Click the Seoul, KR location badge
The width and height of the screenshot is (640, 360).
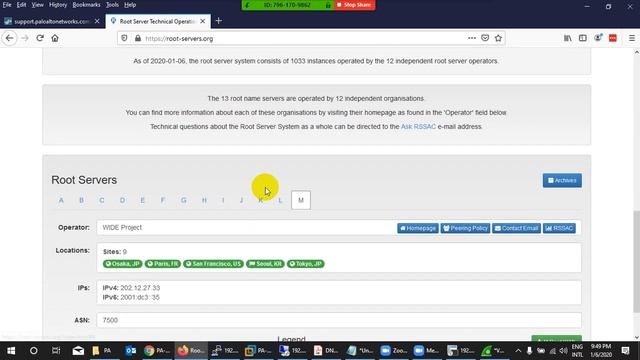tap(265, 264)
